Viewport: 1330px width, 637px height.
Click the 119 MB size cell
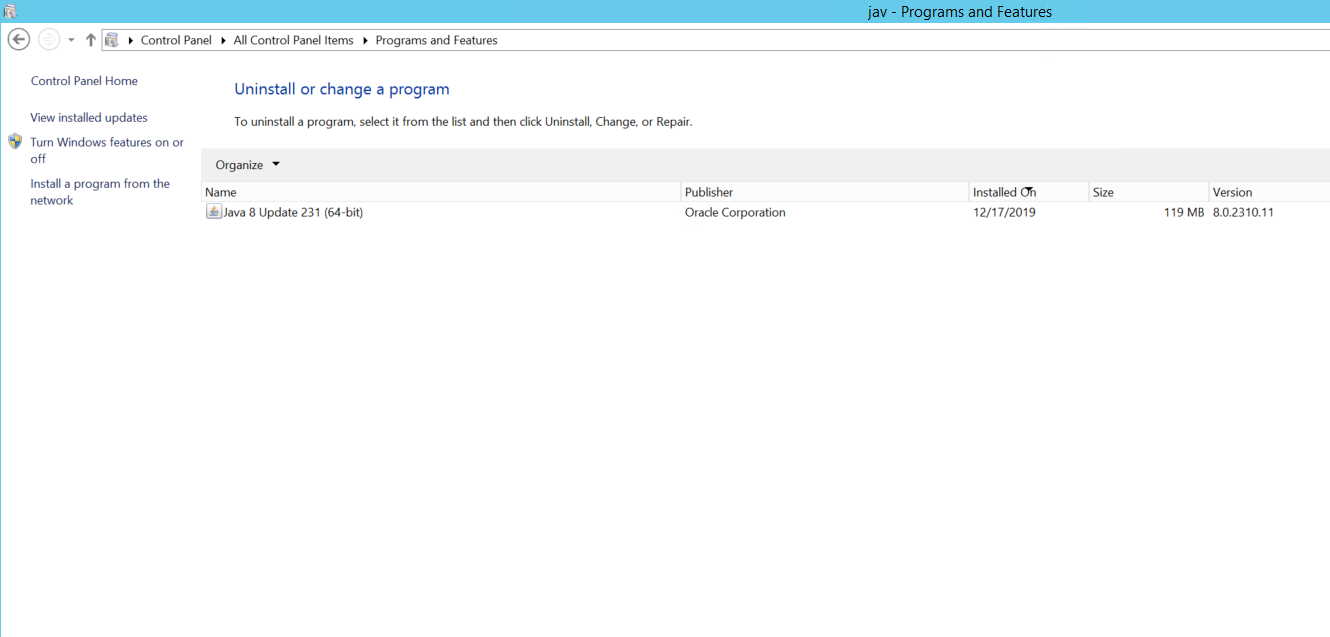tap(1184, 212)
